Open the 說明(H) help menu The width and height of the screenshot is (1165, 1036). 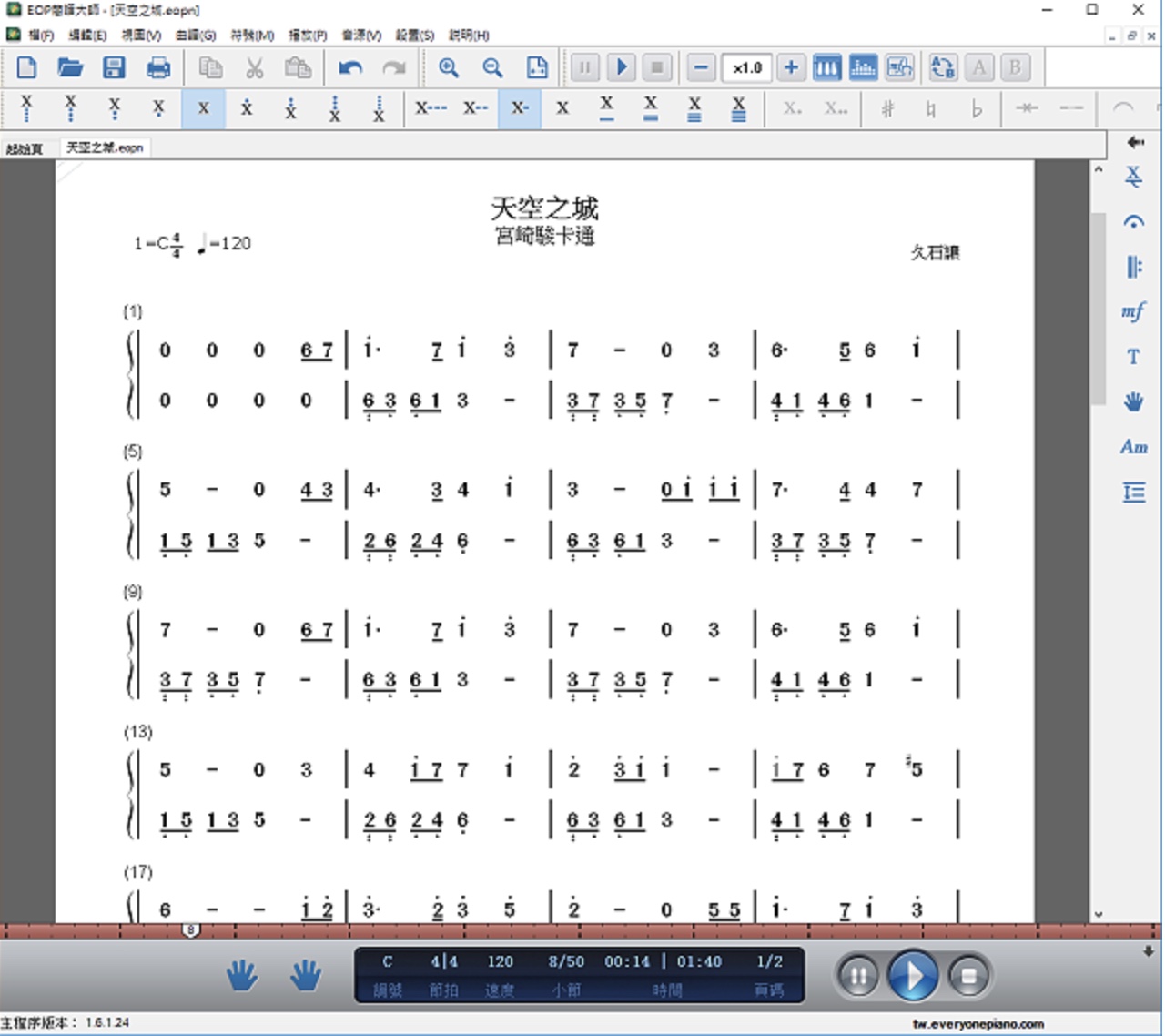[469, 35]
